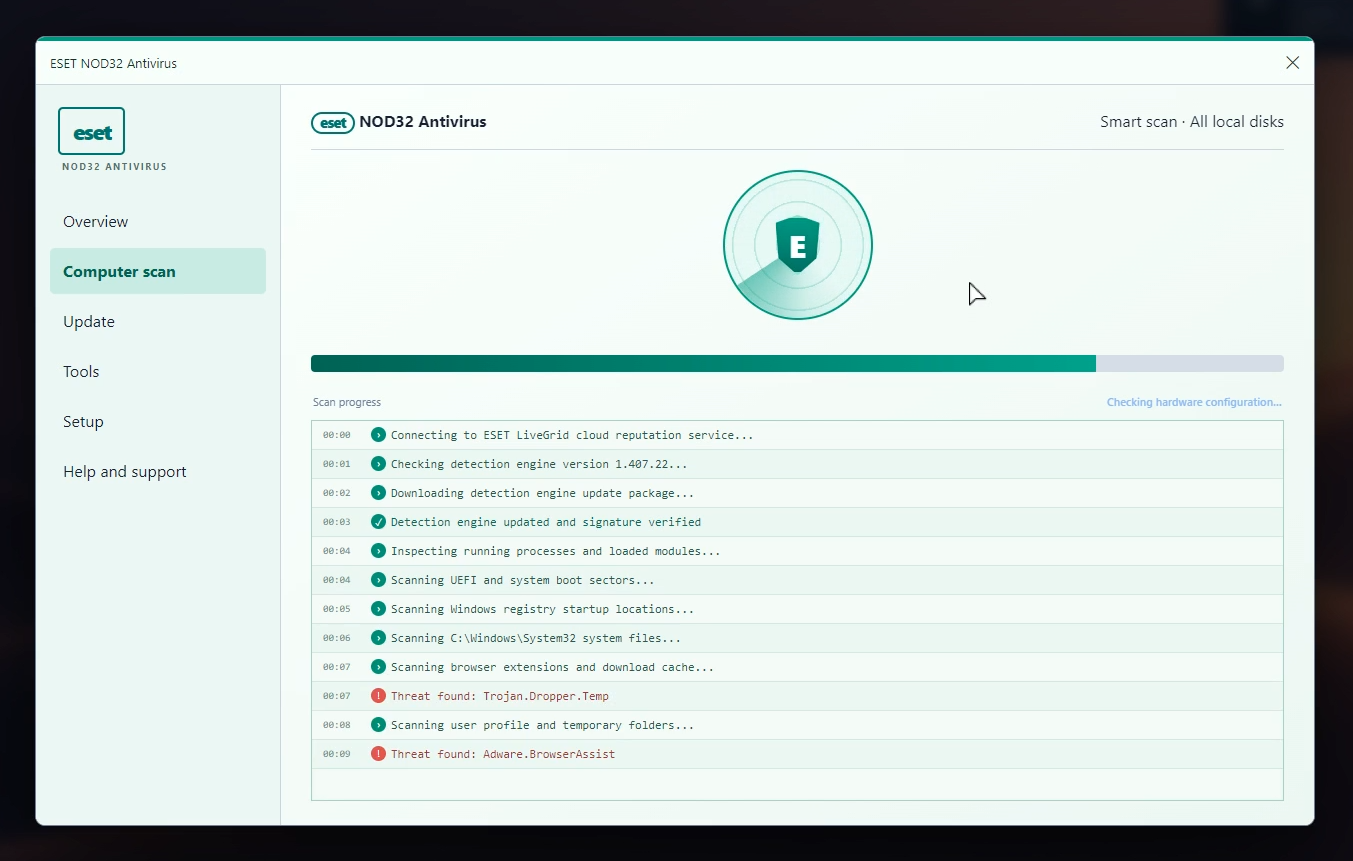Screen dimensions: 1353x861
Task: Click the ESET logo in the sidebar
Action: [92, 131]
